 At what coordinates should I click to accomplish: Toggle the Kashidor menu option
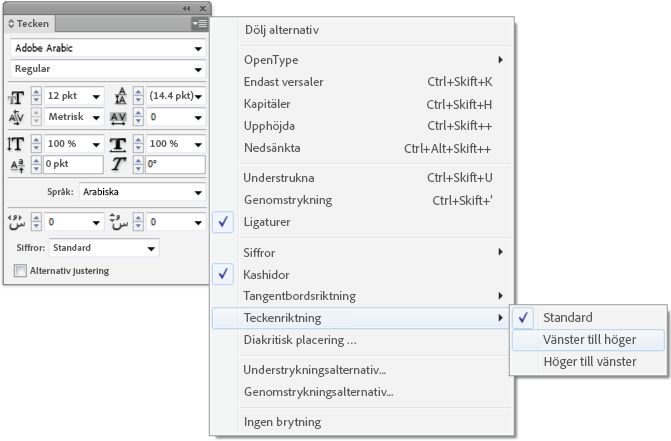coord(362,275)
